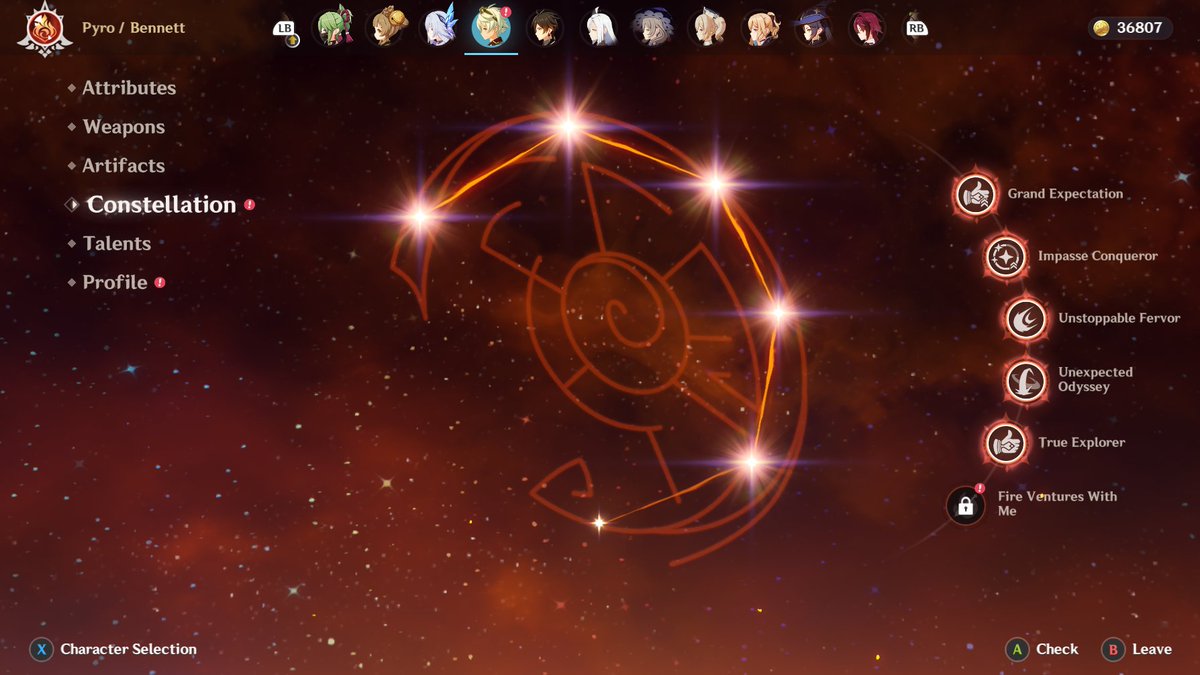The image size is (1200, 675).
Task: Open the Unstoppable Fervor constellation icon
Action: 1025,319
